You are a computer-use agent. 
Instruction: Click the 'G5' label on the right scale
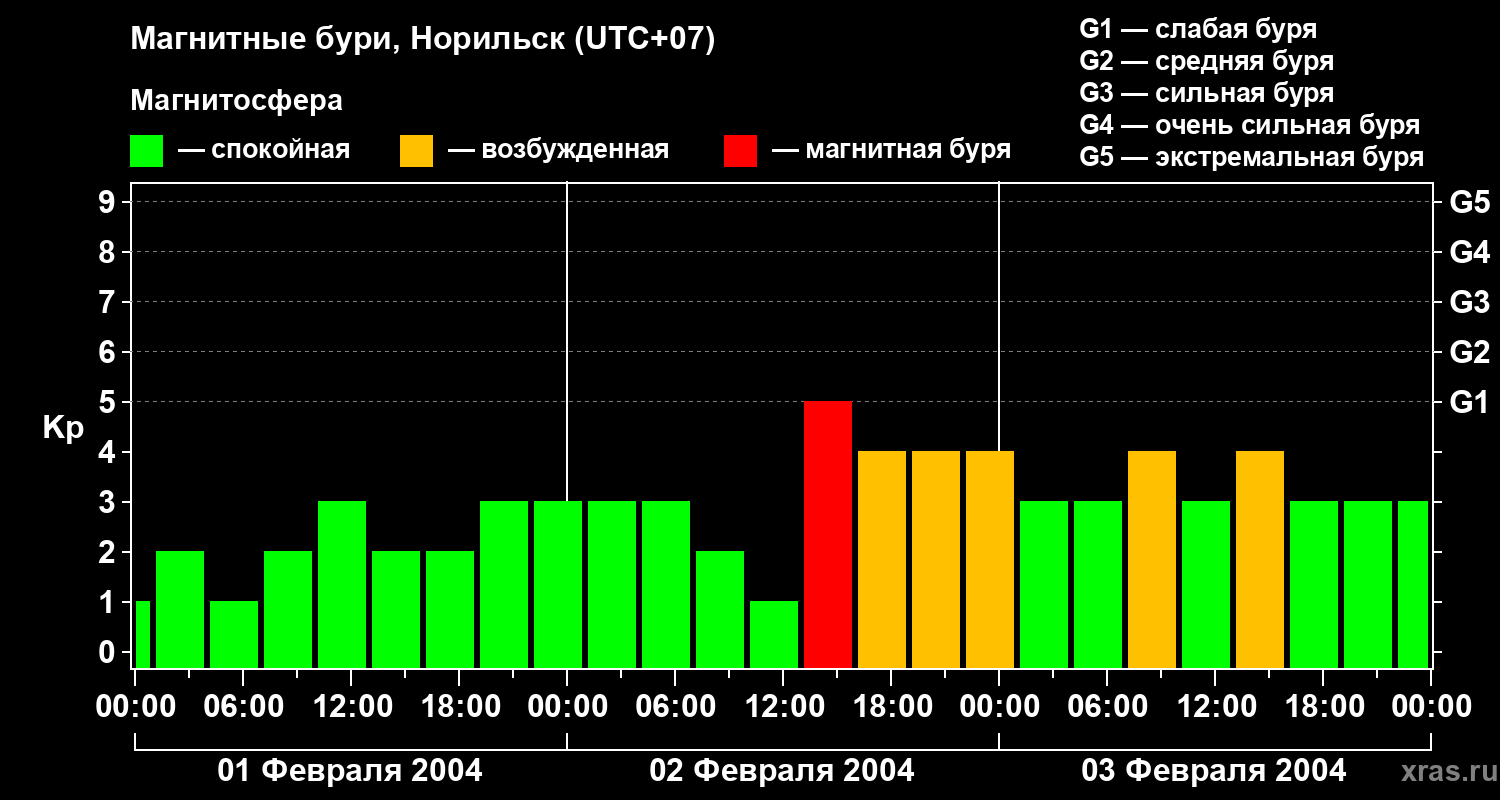coord(1469,202)
